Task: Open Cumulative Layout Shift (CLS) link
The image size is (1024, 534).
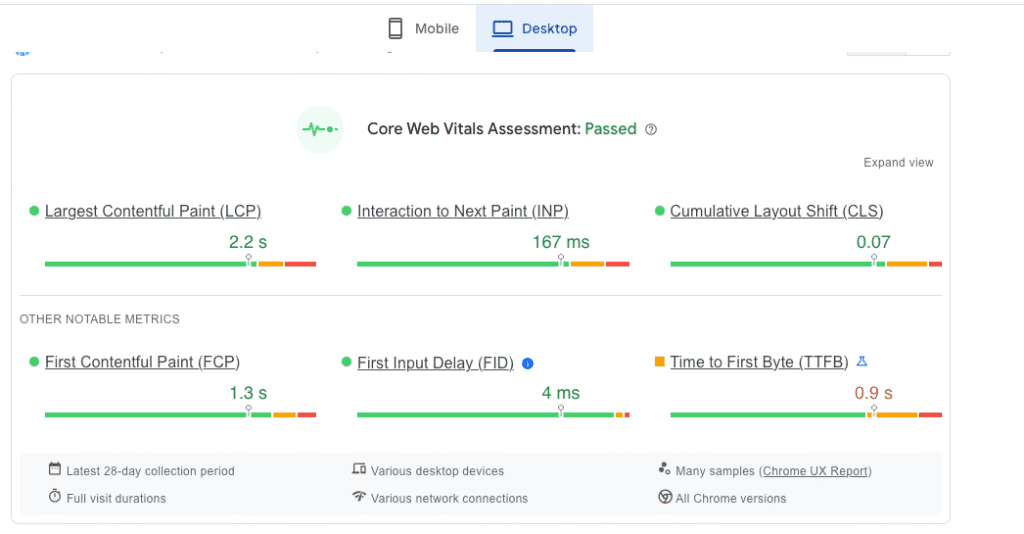Action: [776, 211]
